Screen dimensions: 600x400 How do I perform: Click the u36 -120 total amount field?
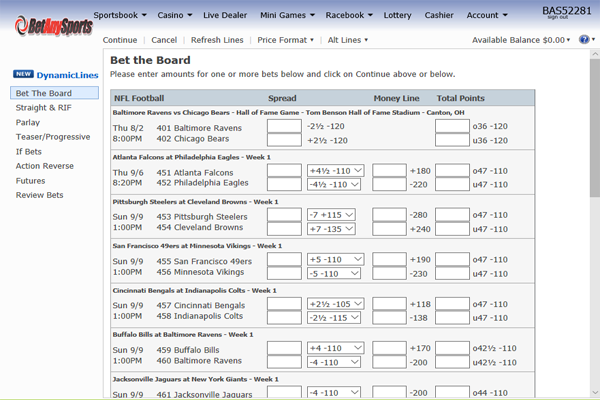coord(452,140)
